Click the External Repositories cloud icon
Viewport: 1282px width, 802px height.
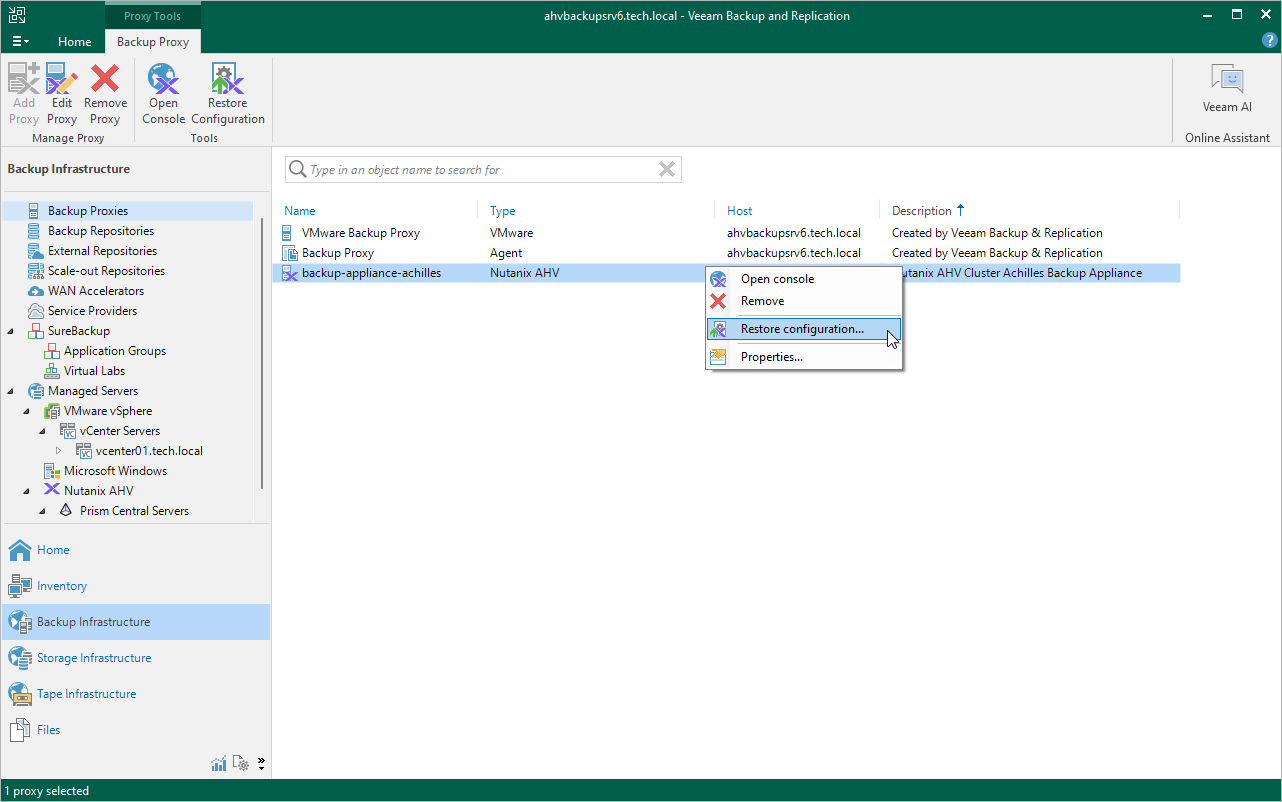tap(34, 251)
